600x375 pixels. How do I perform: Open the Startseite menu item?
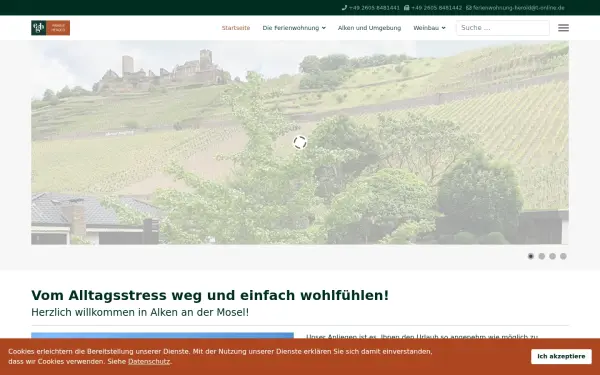(236, 28)
